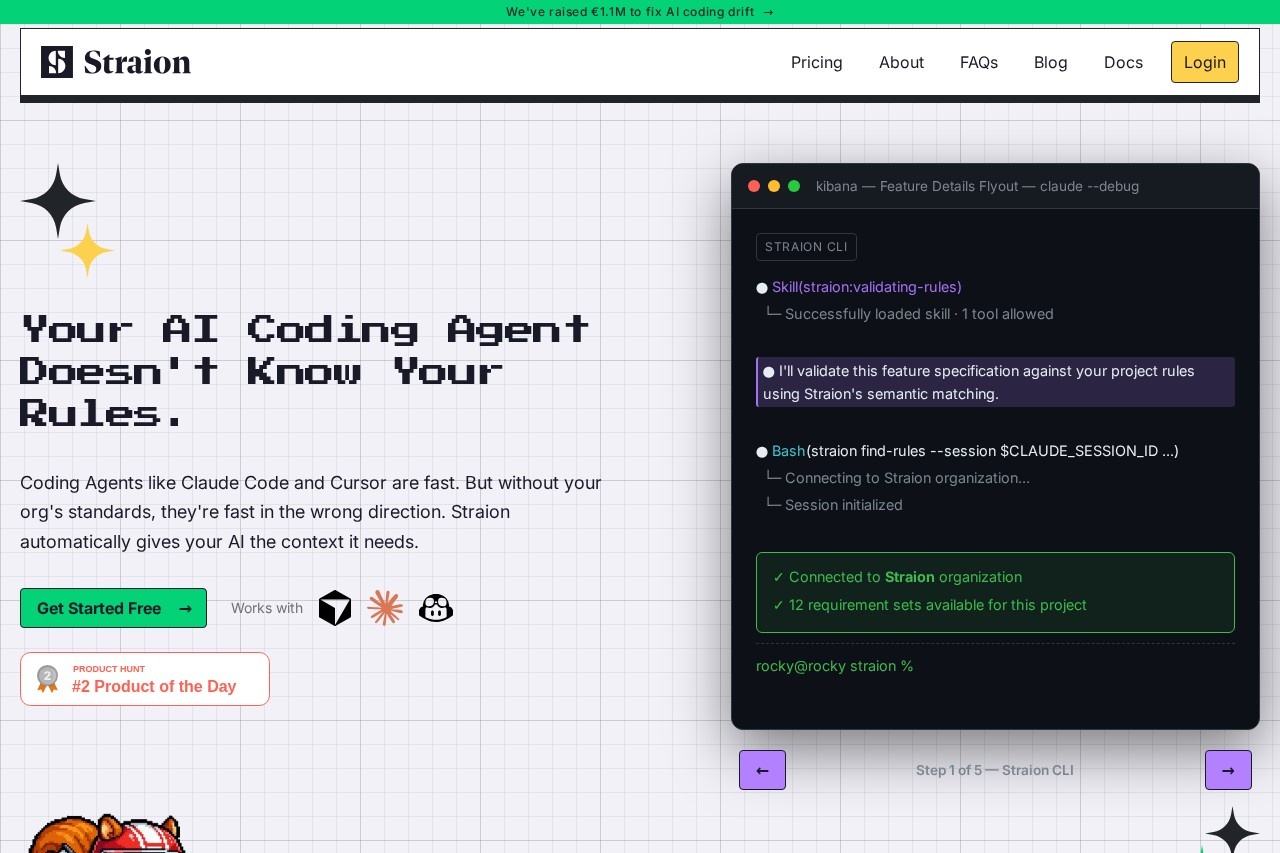Click the Claude starburst icon

[385, 608]
